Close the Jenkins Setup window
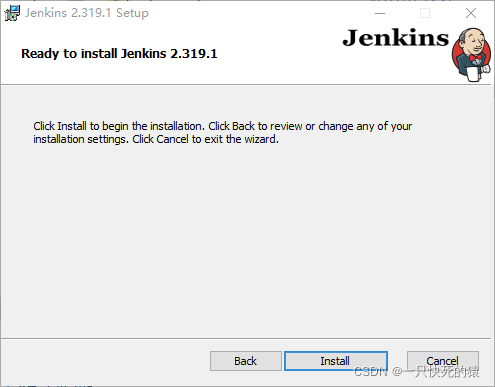The width and height of the screenshot is (495, 387). click(471, 13)
